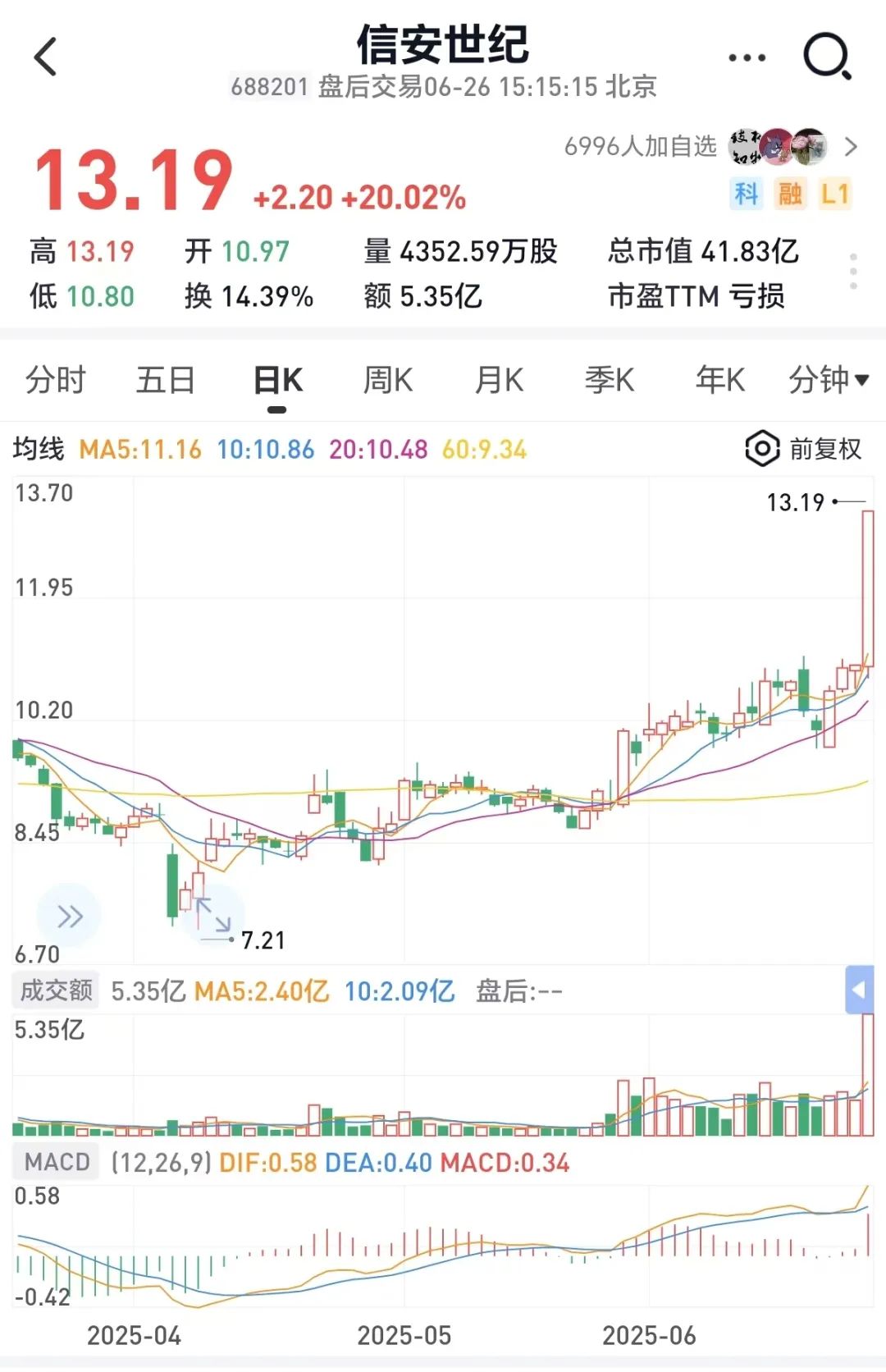
Task: Tap the MA5:2.40亿 volume average
Action: click(x=262, y=990)
